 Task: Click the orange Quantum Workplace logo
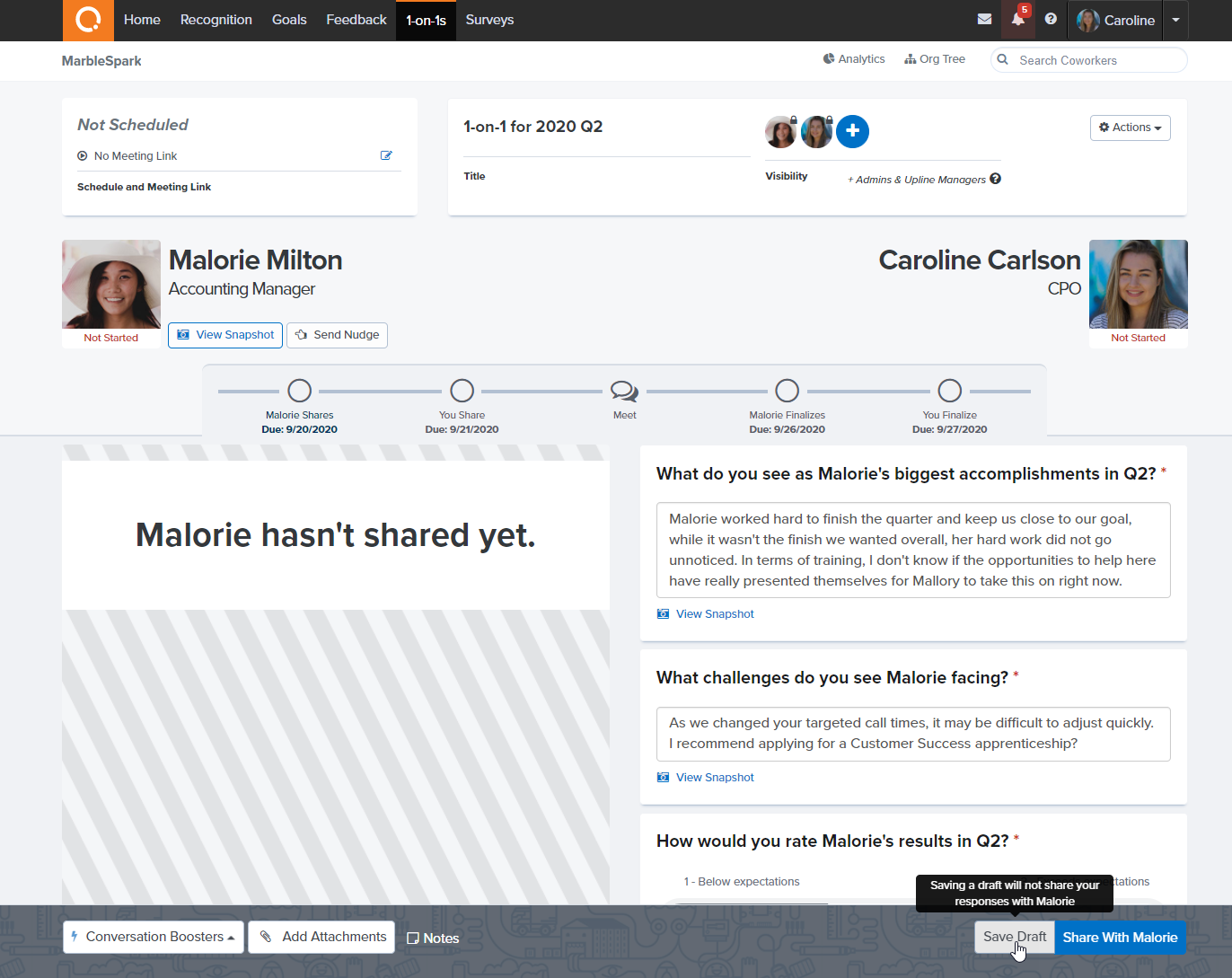point(88,20)
